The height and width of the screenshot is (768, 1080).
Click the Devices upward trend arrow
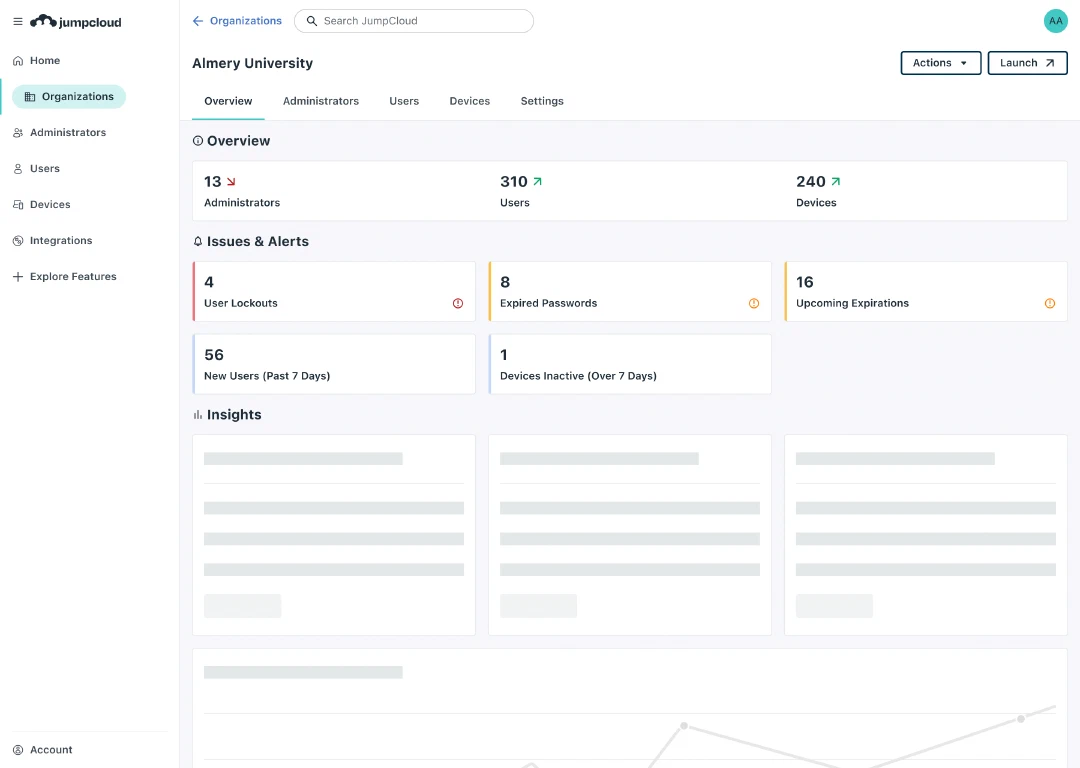(x=836, y=182)
